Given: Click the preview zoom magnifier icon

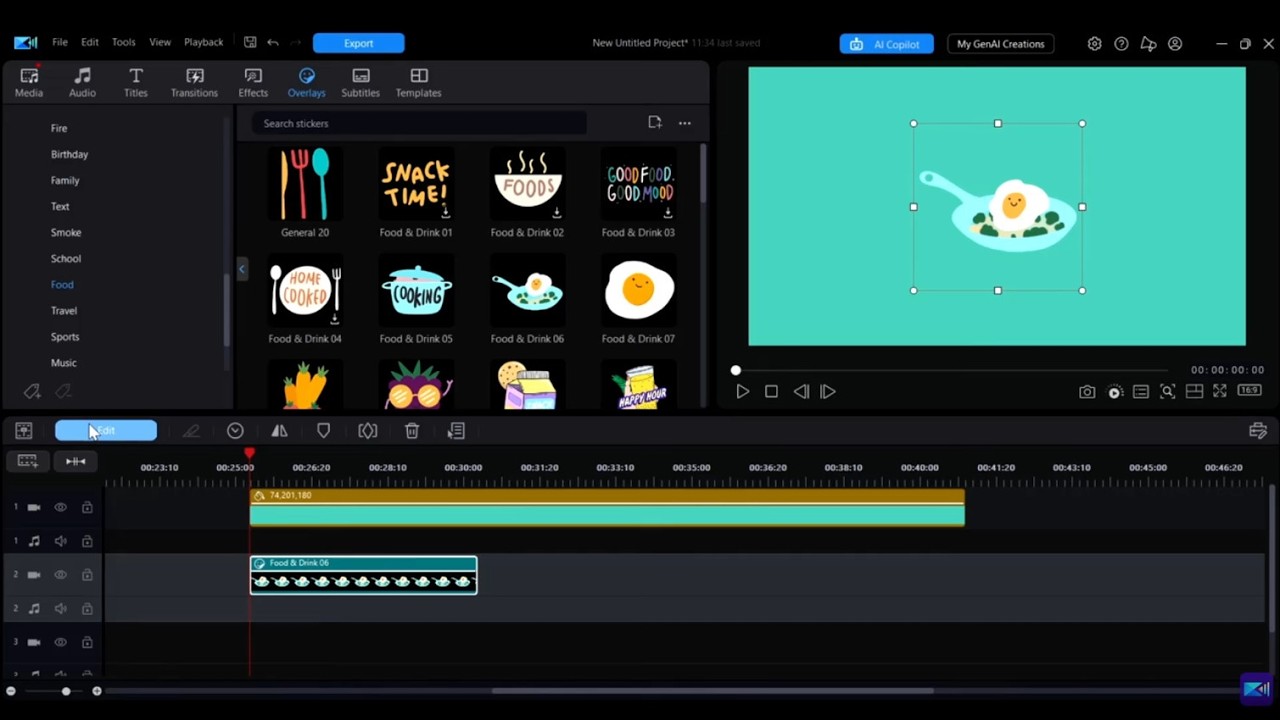Looking at the screenshot, I should click(1167, 392).
